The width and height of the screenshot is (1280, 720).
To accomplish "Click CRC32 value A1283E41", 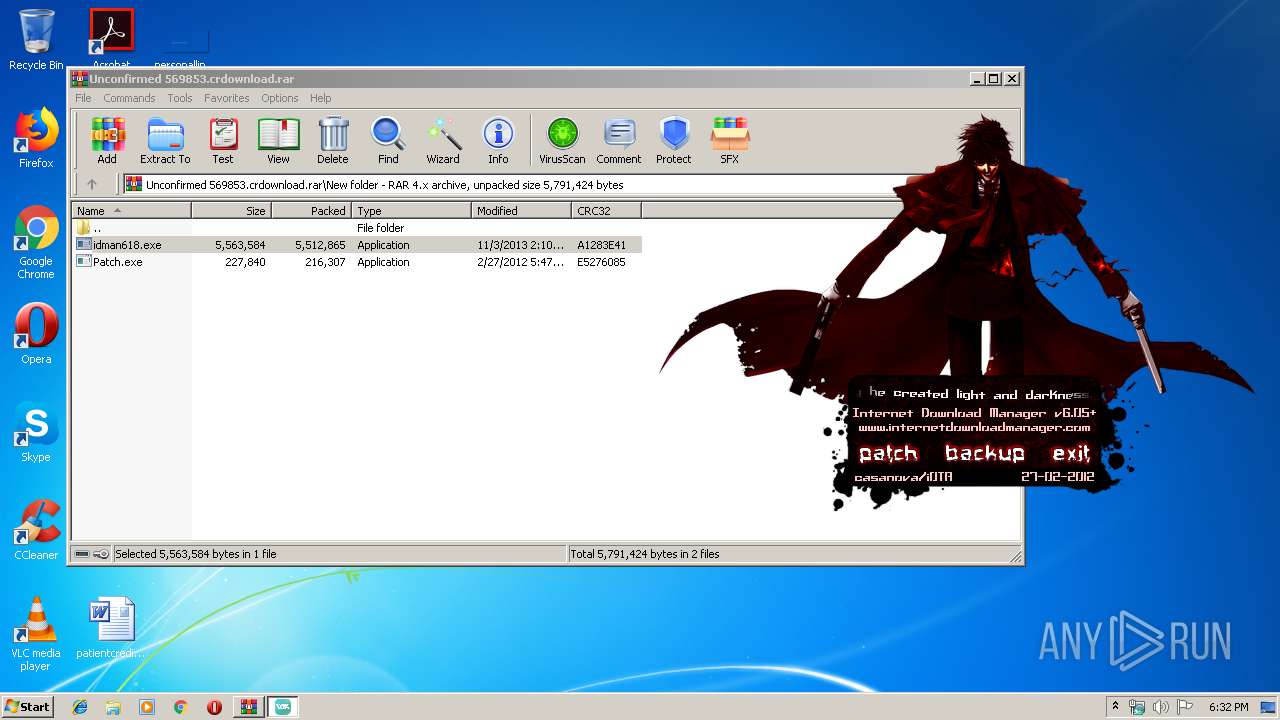I will 601,244.
